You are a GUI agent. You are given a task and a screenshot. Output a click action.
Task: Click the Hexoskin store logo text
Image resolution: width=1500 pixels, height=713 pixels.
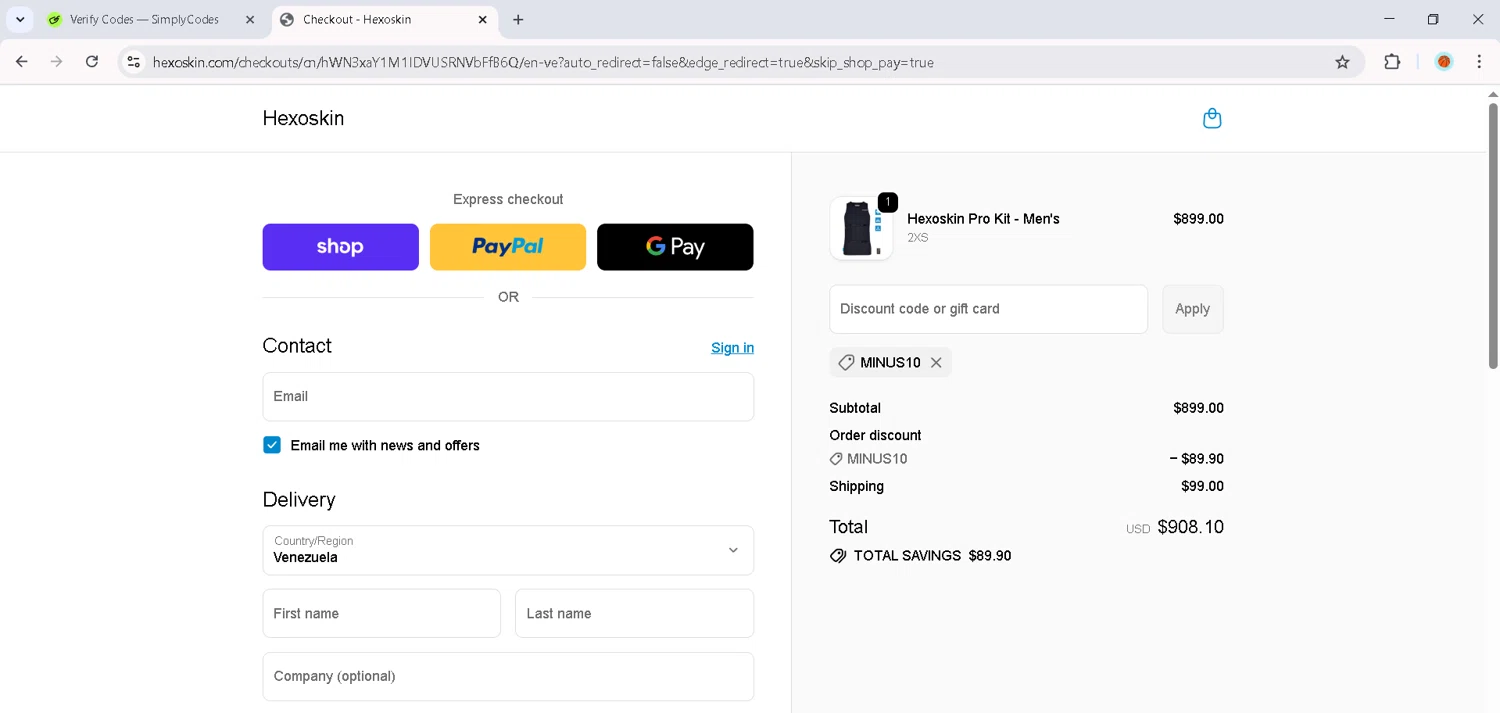click(303, 118)
